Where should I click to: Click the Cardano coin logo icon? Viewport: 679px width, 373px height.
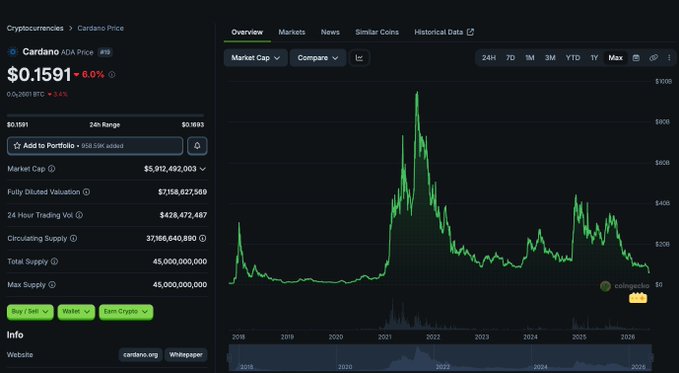point(13,52)
